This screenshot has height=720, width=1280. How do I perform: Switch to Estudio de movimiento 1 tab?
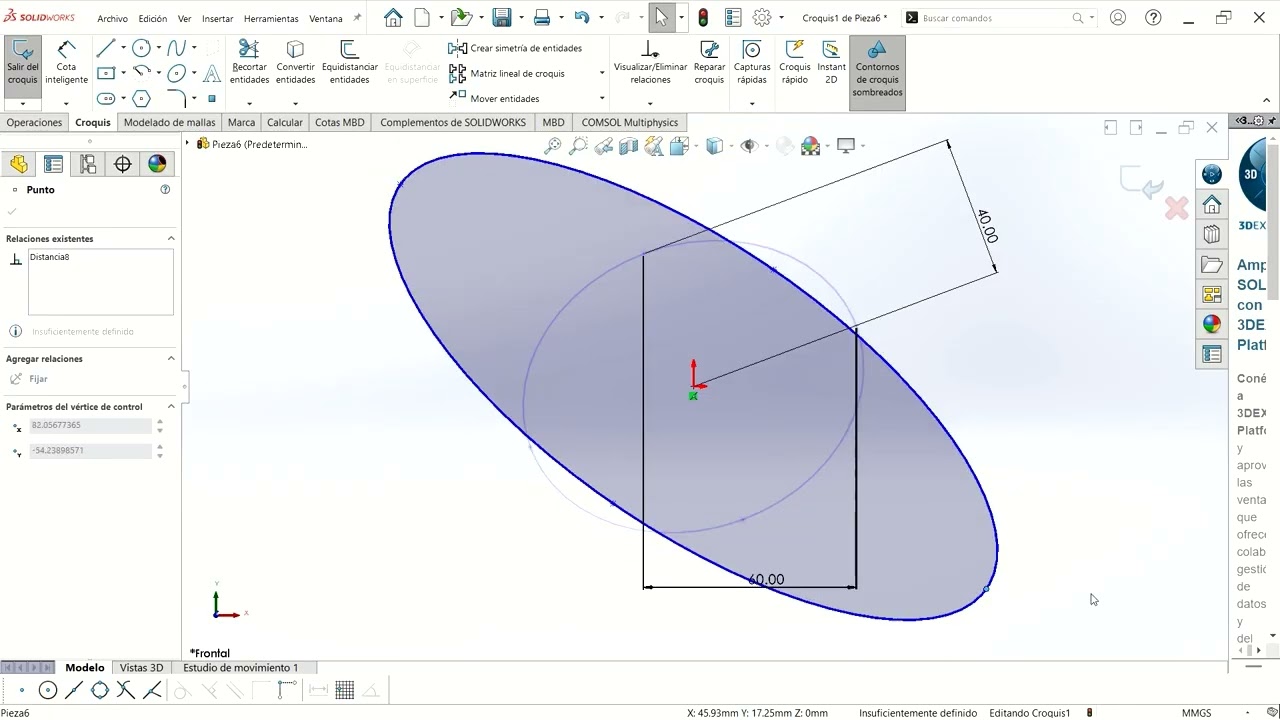pos(240,667)
